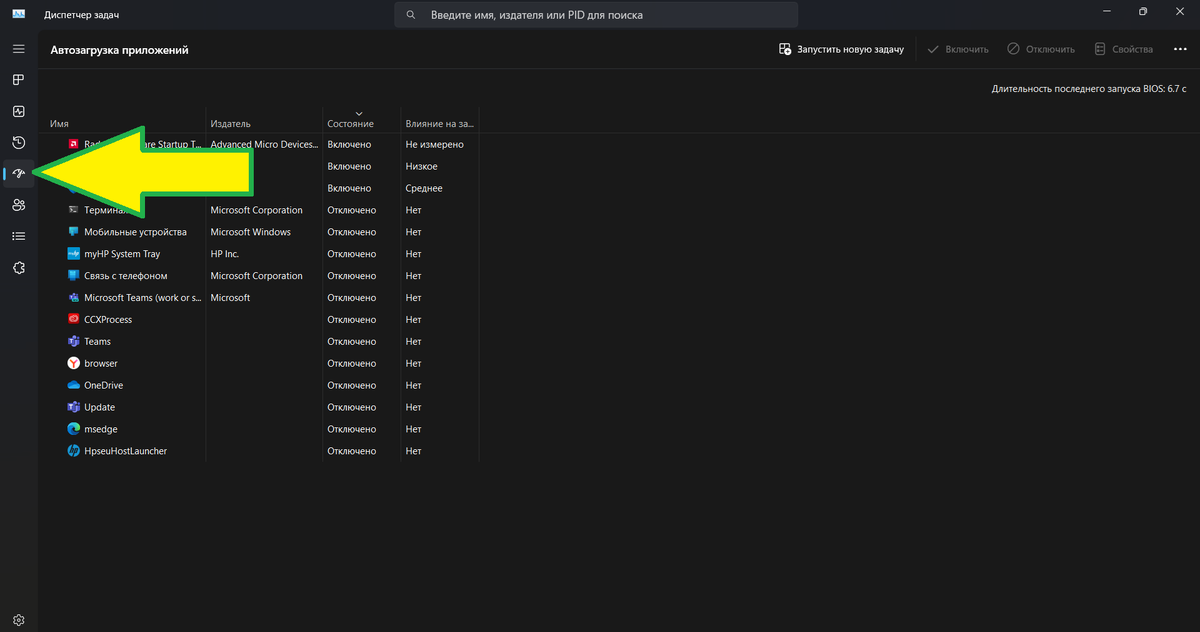
Task: Select Включено status in Radeon Software row
Action: [x=349, y=144]
